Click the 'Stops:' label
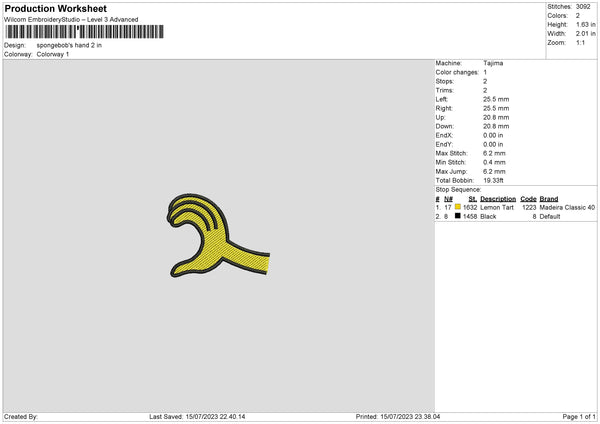Viewport: 600px width, 424px height. (x=445, y=82)
